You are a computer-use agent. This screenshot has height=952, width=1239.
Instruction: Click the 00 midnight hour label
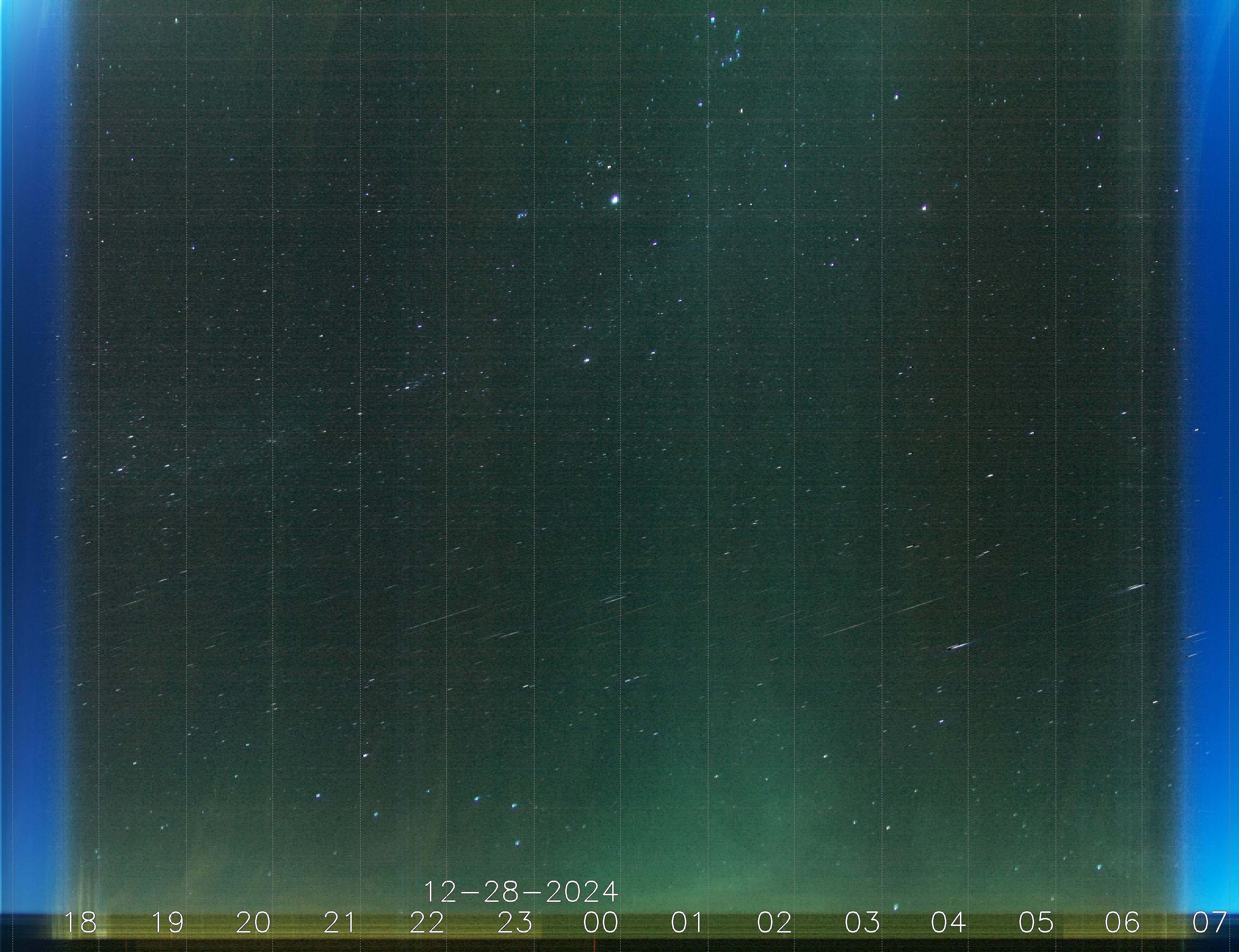click(601, 923)
